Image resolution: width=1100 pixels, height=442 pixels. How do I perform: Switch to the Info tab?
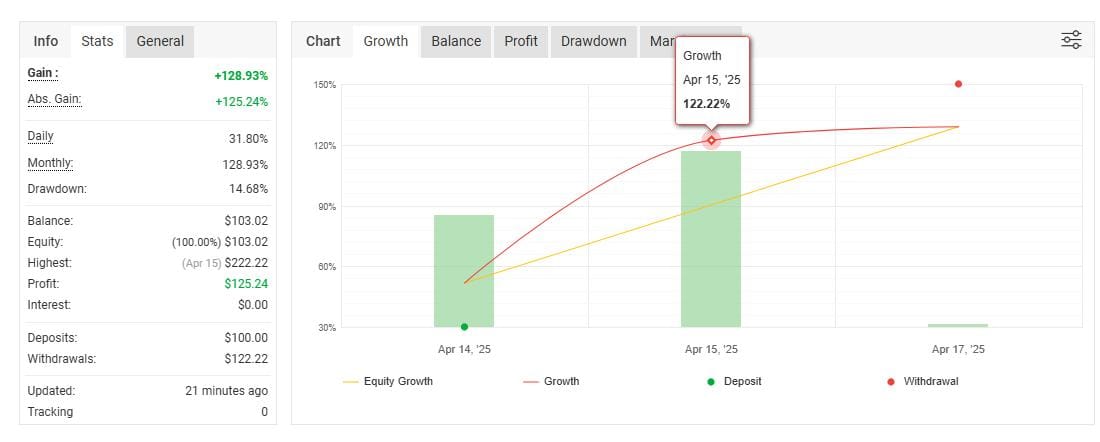(x=46, y=41)
